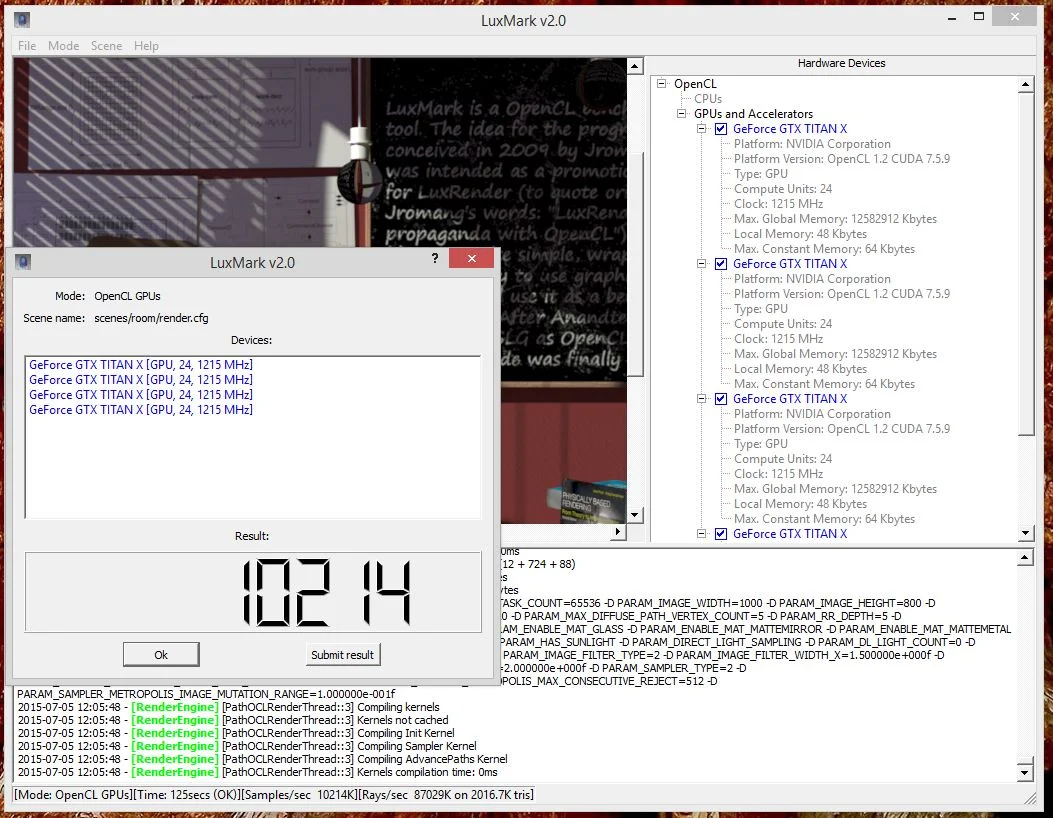The width and height of the screenshot is (1053, 818).
Task: Click the 10214 result display
Action: [x=253, y=592]
